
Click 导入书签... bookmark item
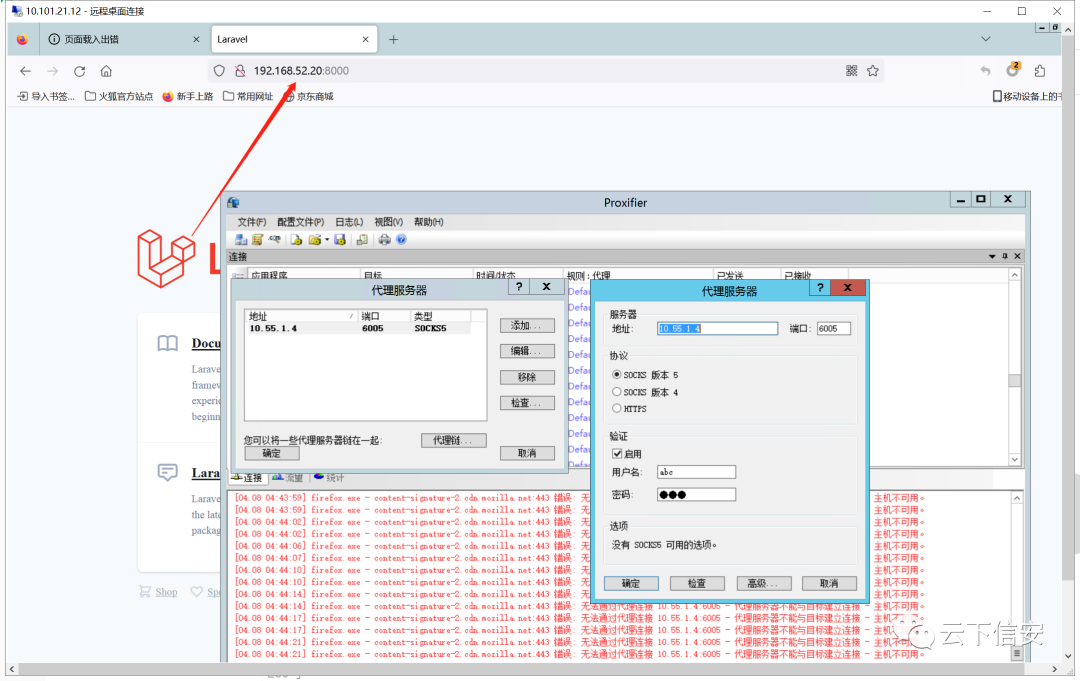[x=45, y=96]
